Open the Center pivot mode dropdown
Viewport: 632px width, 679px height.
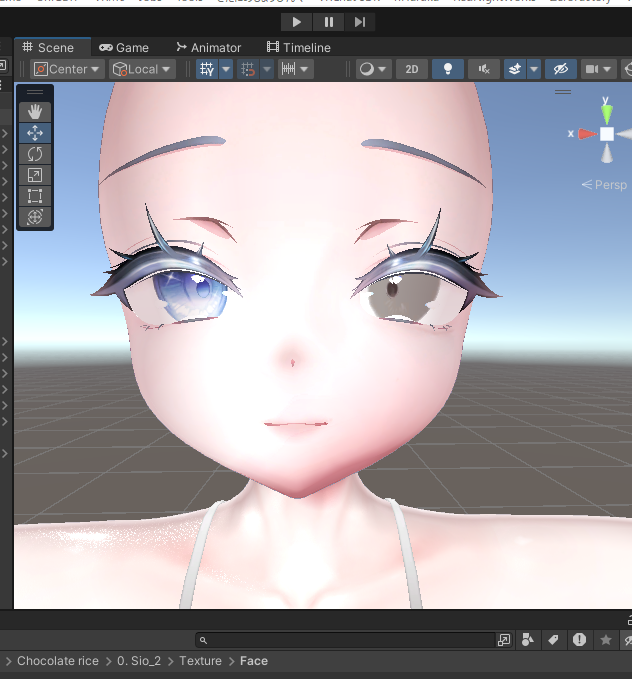tap(67, 69)
